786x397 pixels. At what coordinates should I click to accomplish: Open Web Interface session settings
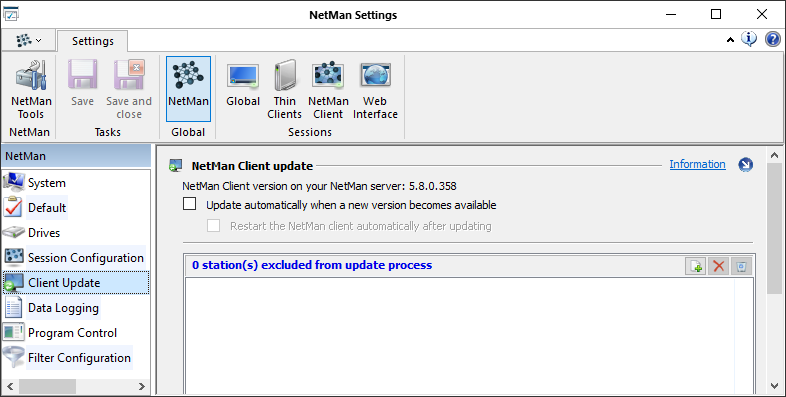(x=375, y=90)
